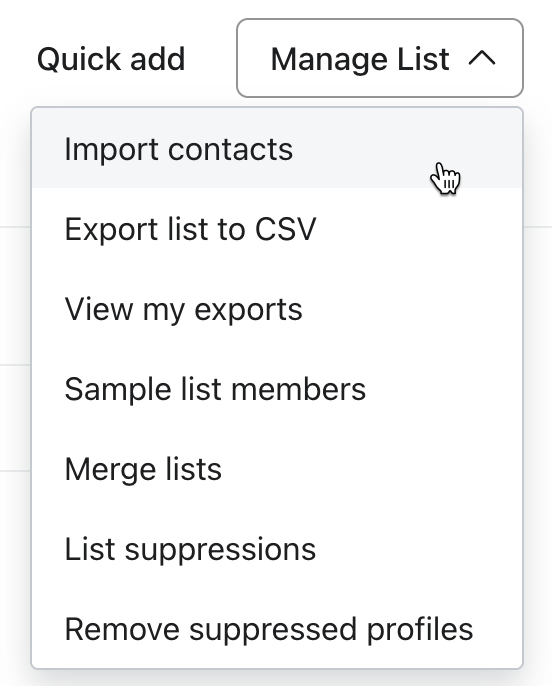Select Import contacts from the menu

(277, 149)
